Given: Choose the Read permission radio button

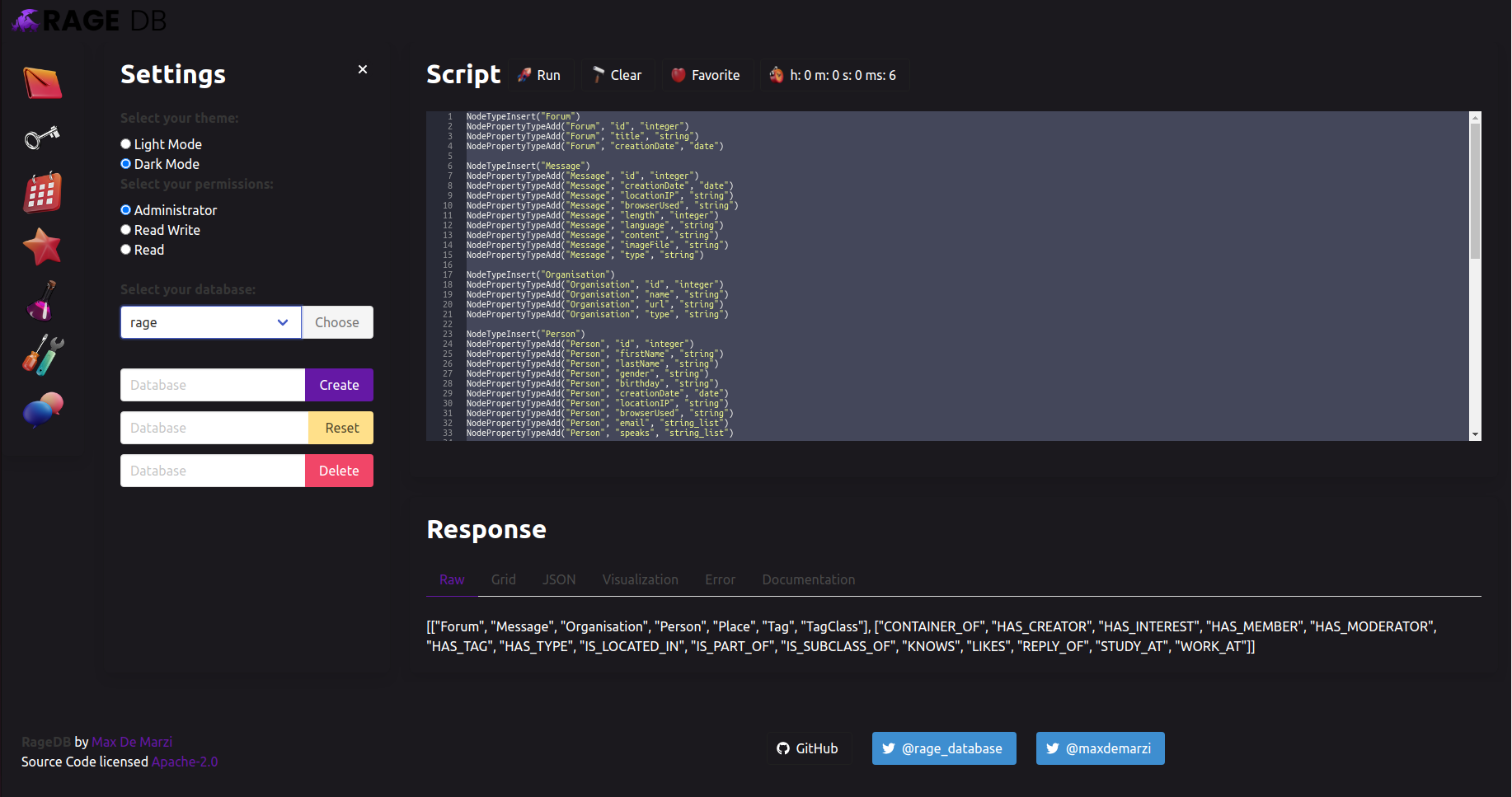Looking at the screenshot, I should [126, 250].
